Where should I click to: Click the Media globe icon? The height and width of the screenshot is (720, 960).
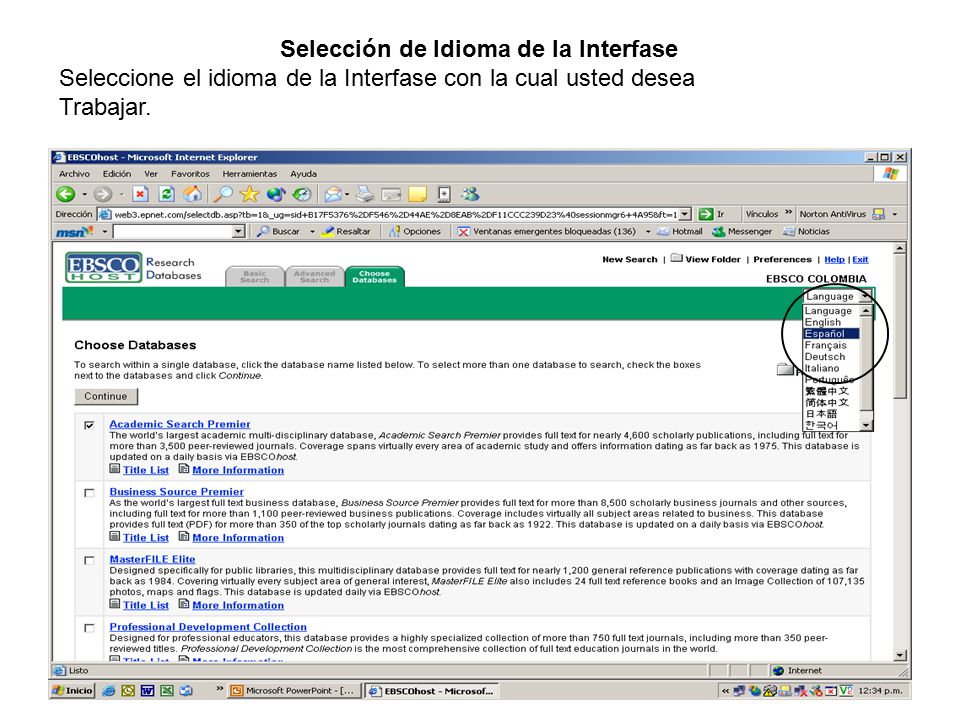(276, 195)
